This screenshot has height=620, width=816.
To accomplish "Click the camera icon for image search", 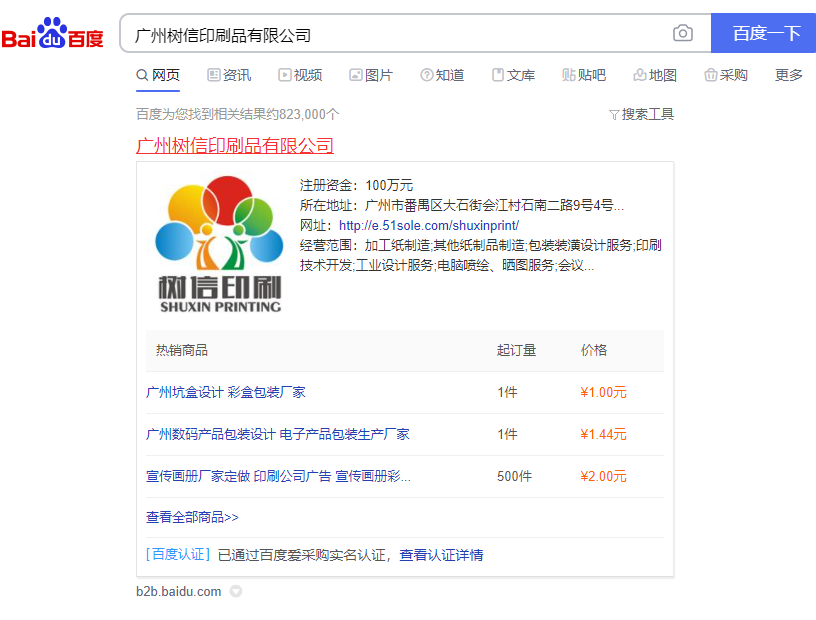I will (682, 33).
